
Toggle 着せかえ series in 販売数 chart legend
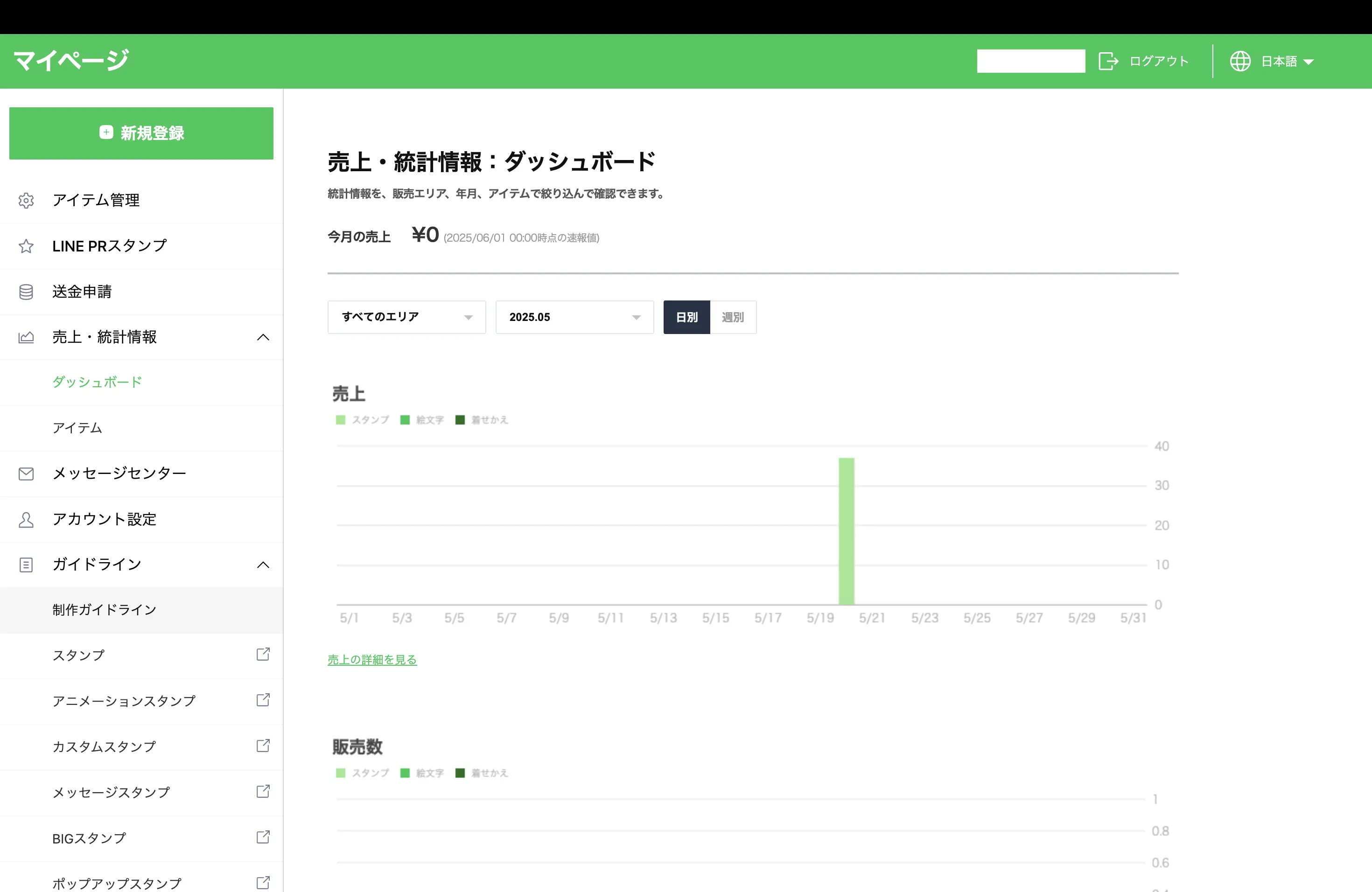[482, 773]
